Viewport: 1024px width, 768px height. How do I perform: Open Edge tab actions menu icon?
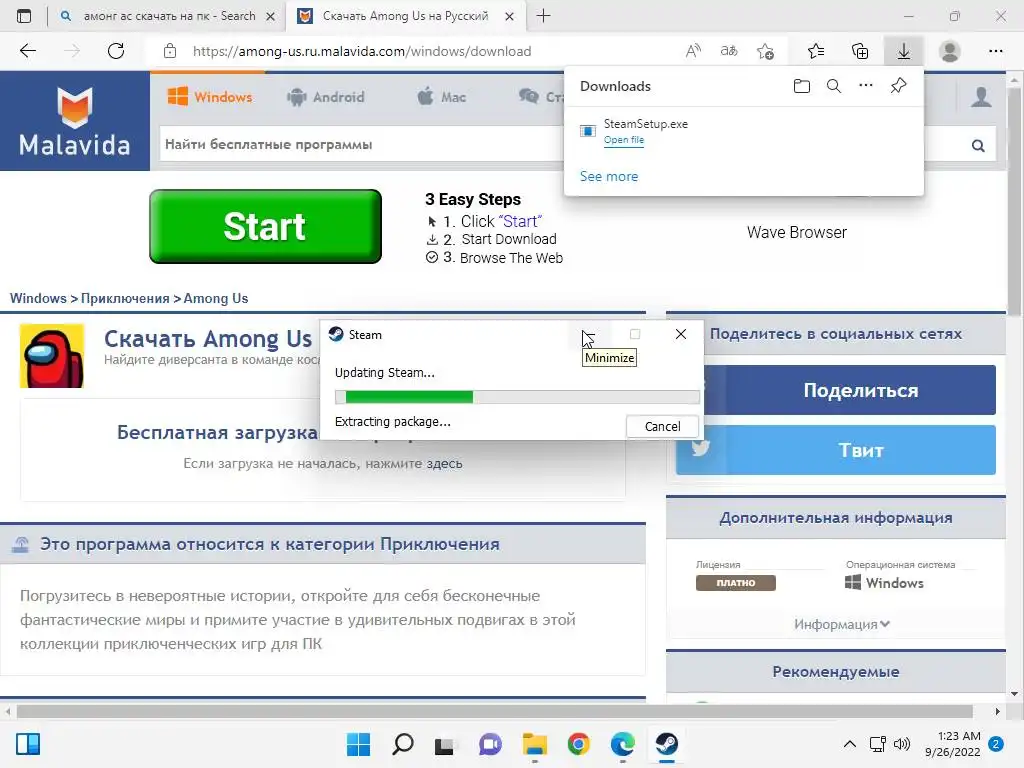pyautogui.click(x=24, y=16)
